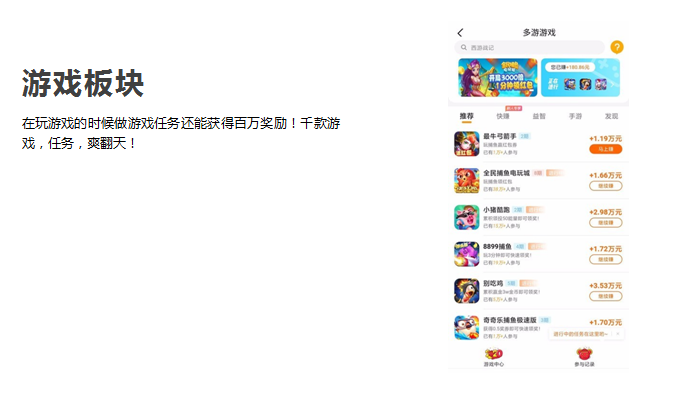Open the 小猪酷跑 pig game icon
Viewport: 673px width, 402px height.
pyautogui.click(x=467, y=218)
